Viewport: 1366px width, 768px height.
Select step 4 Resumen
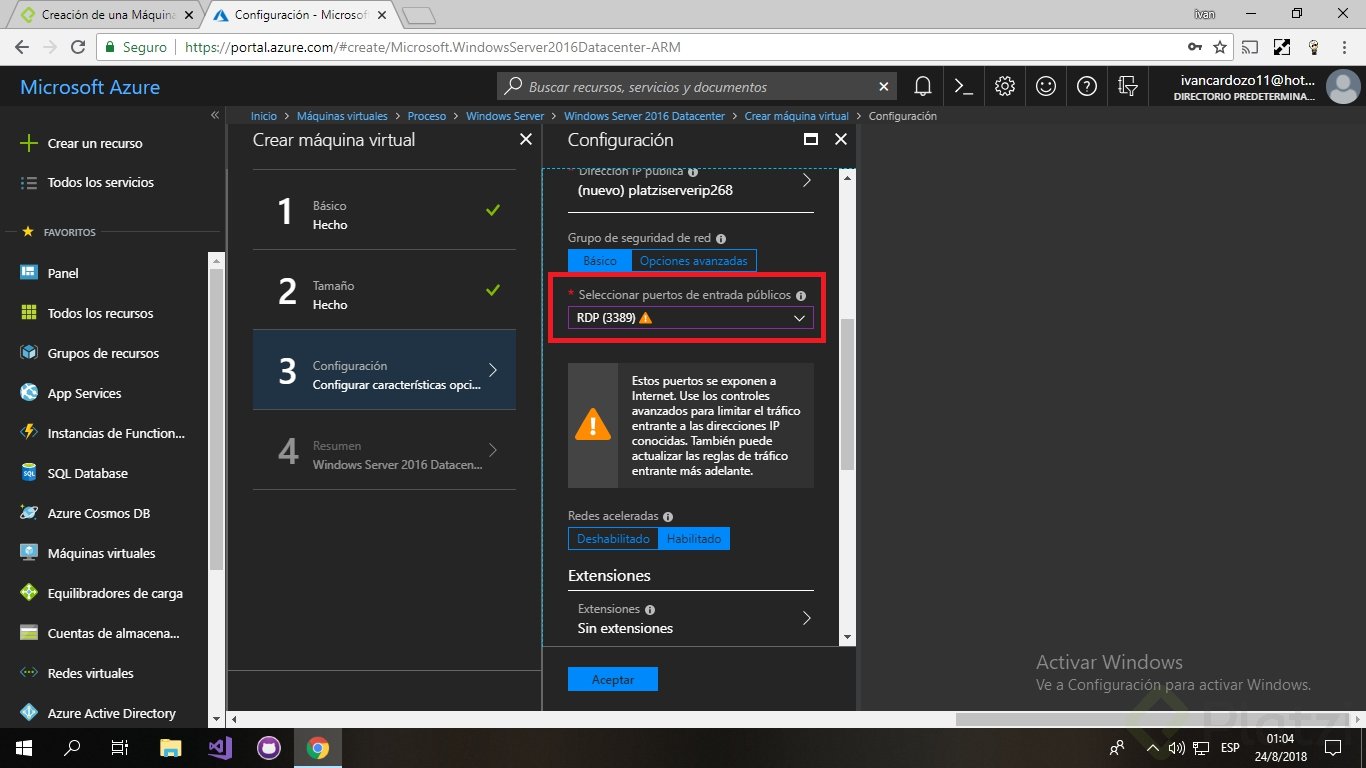[x=385, y=450]
